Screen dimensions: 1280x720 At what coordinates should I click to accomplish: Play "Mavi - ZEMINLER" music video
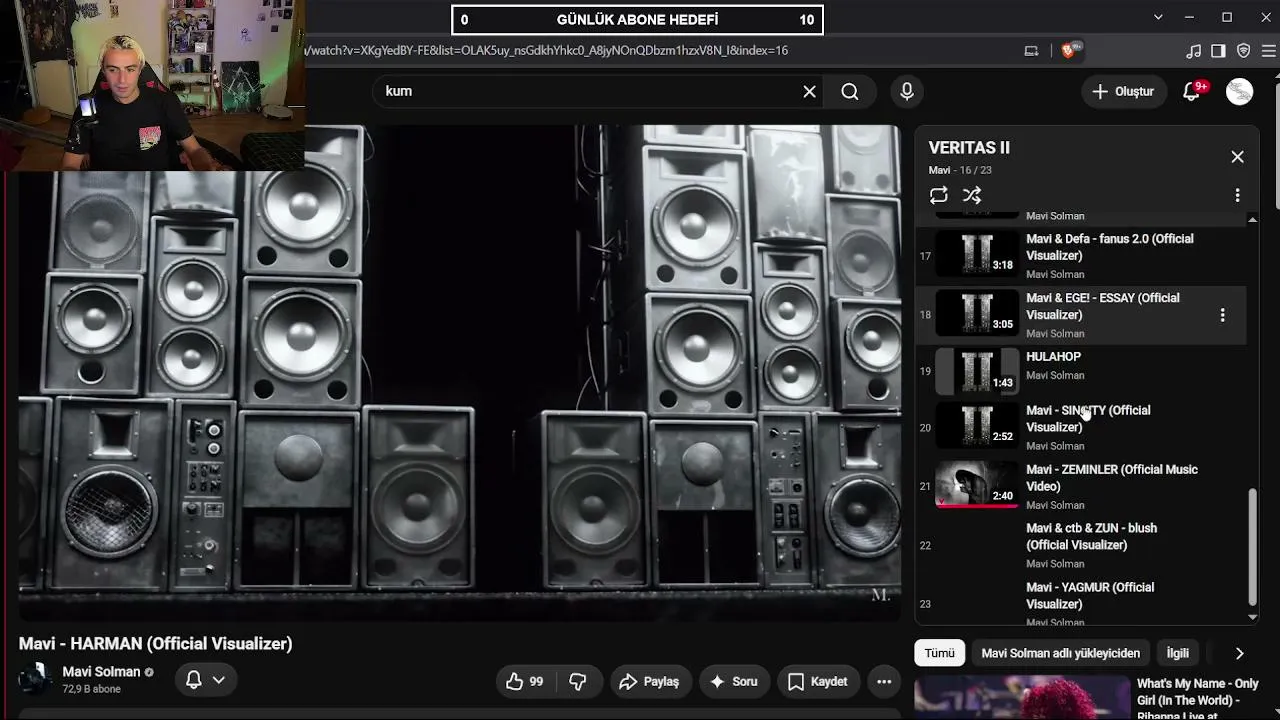coord(1082,487)
